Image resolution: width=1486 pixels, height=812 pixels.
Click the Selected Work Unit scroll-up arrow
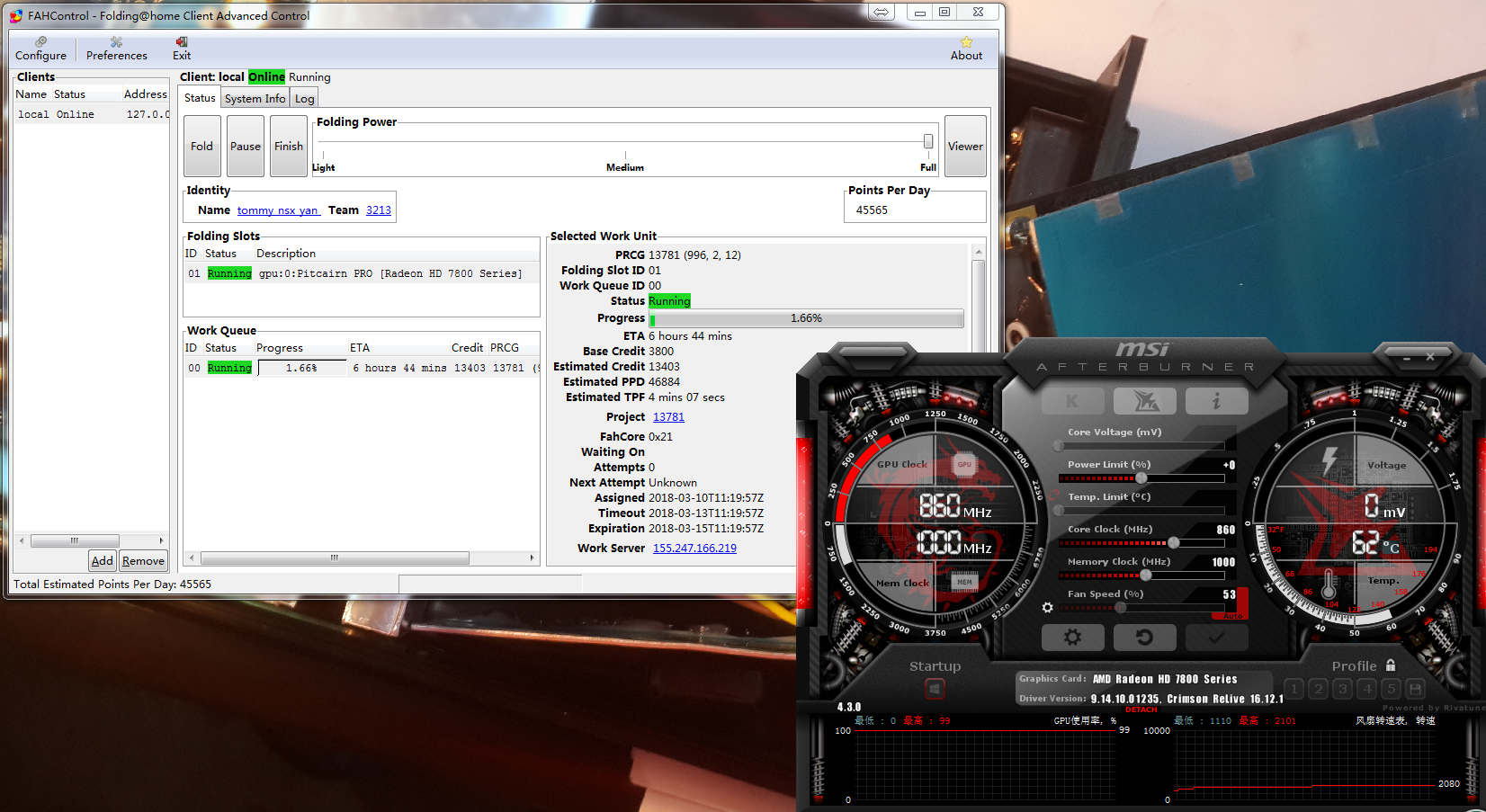tap(979, 253)
